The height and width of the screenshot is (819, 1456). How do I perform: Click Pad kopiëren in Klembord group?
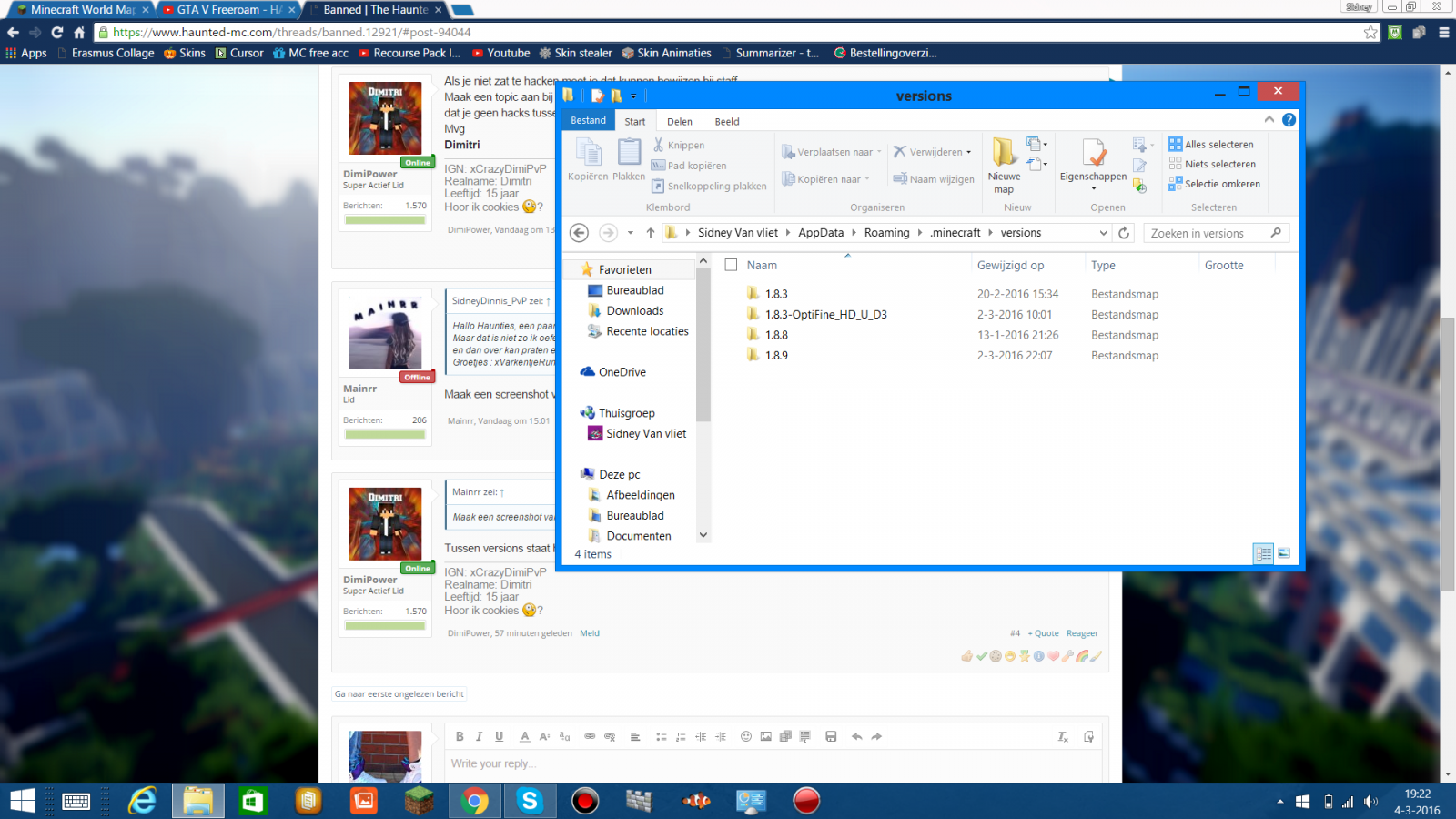[x=689, y=166]
